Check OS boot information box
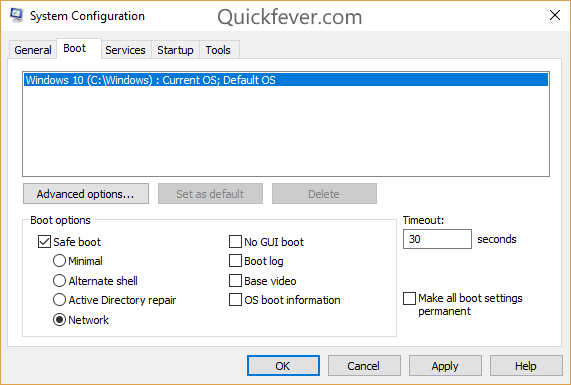 pyautogui.click(x=235, y=300)
